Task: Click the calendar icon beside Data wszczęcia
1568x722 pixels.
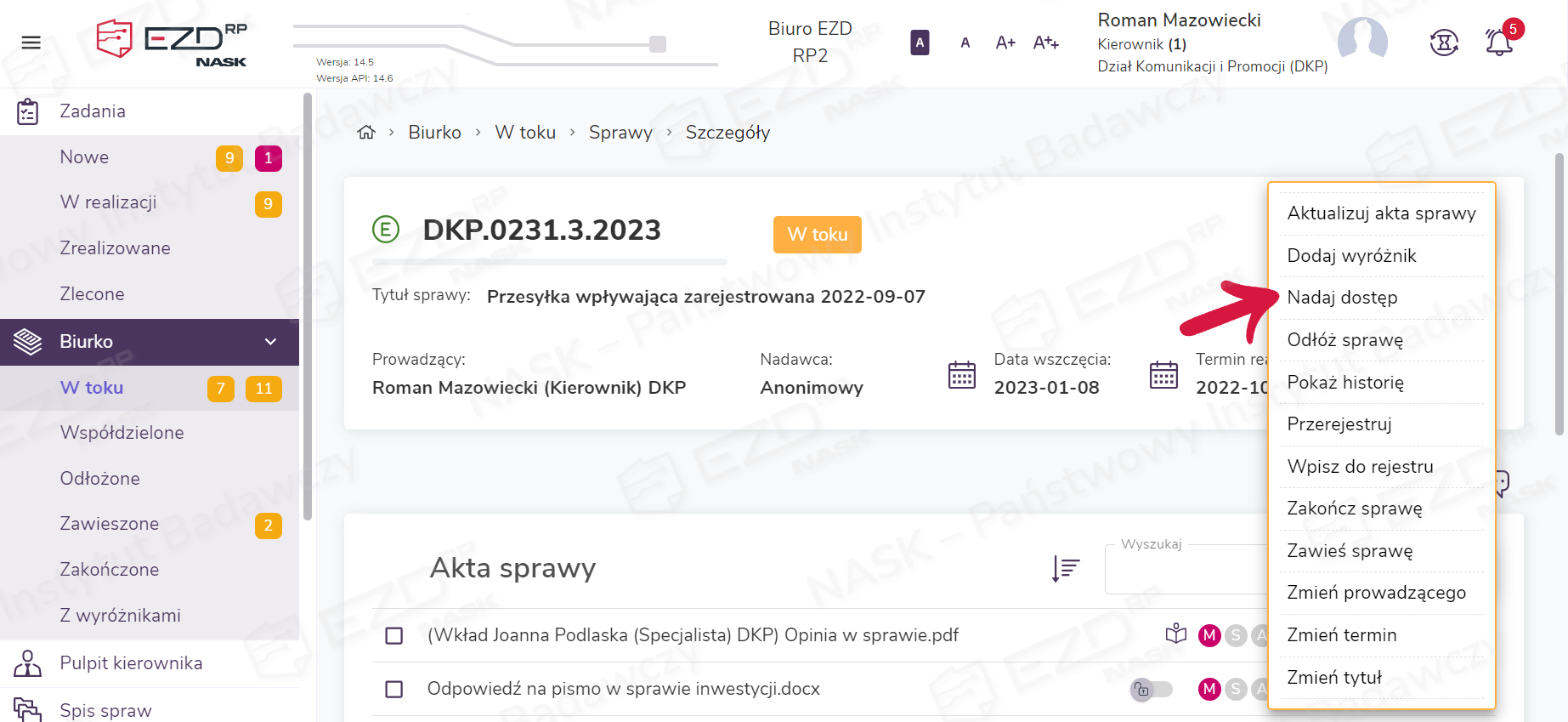Action: tap(961, 374)
